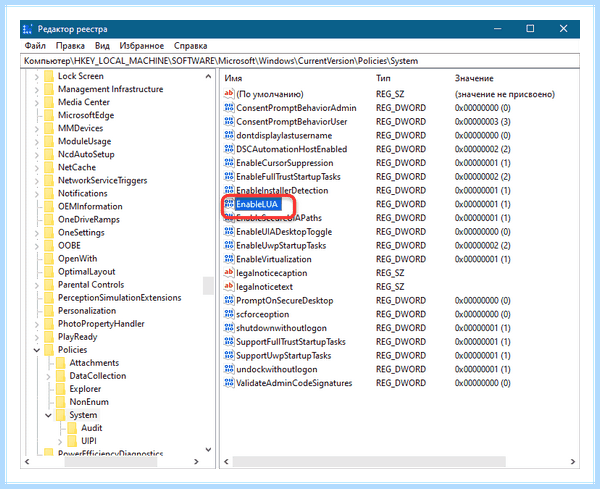
Task: Select the ConsentPromptBehaviorUser DWORD icon
Action: point(229,121)
